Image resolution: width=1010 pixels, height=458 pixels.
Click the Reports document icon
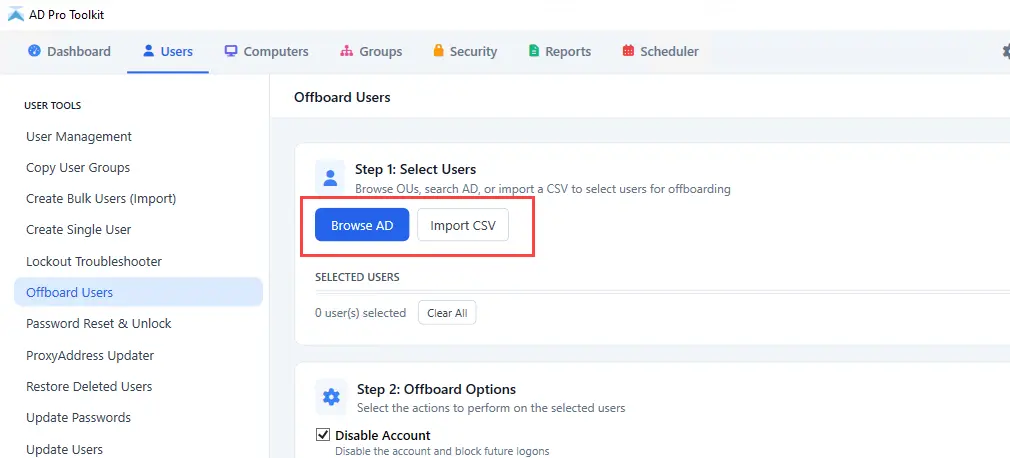pos(533,51)
